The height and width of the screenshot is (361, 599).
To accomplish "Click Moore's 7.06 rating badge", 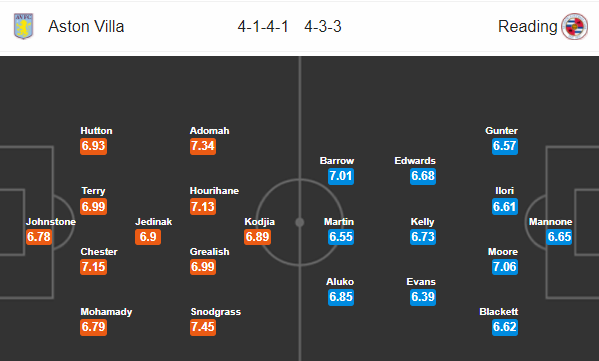I will [x=505, y=267].
